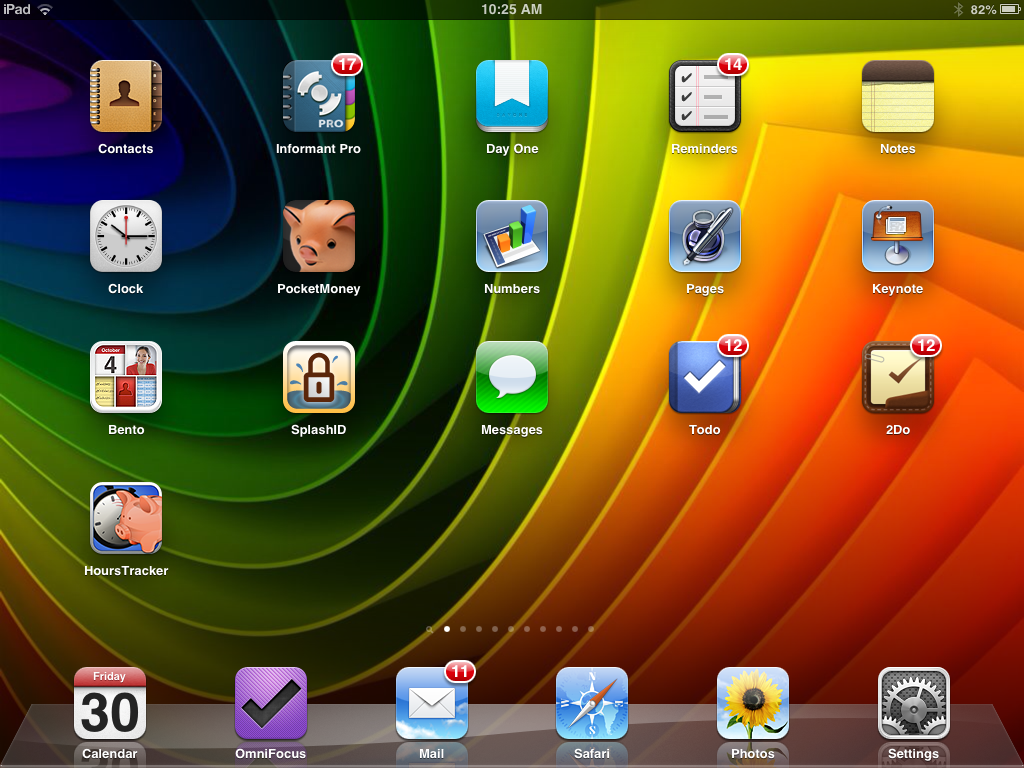Viewport: 1024px width, 768px height.
Task: Open the Contacts app
Action: click(x=125, y=96)
